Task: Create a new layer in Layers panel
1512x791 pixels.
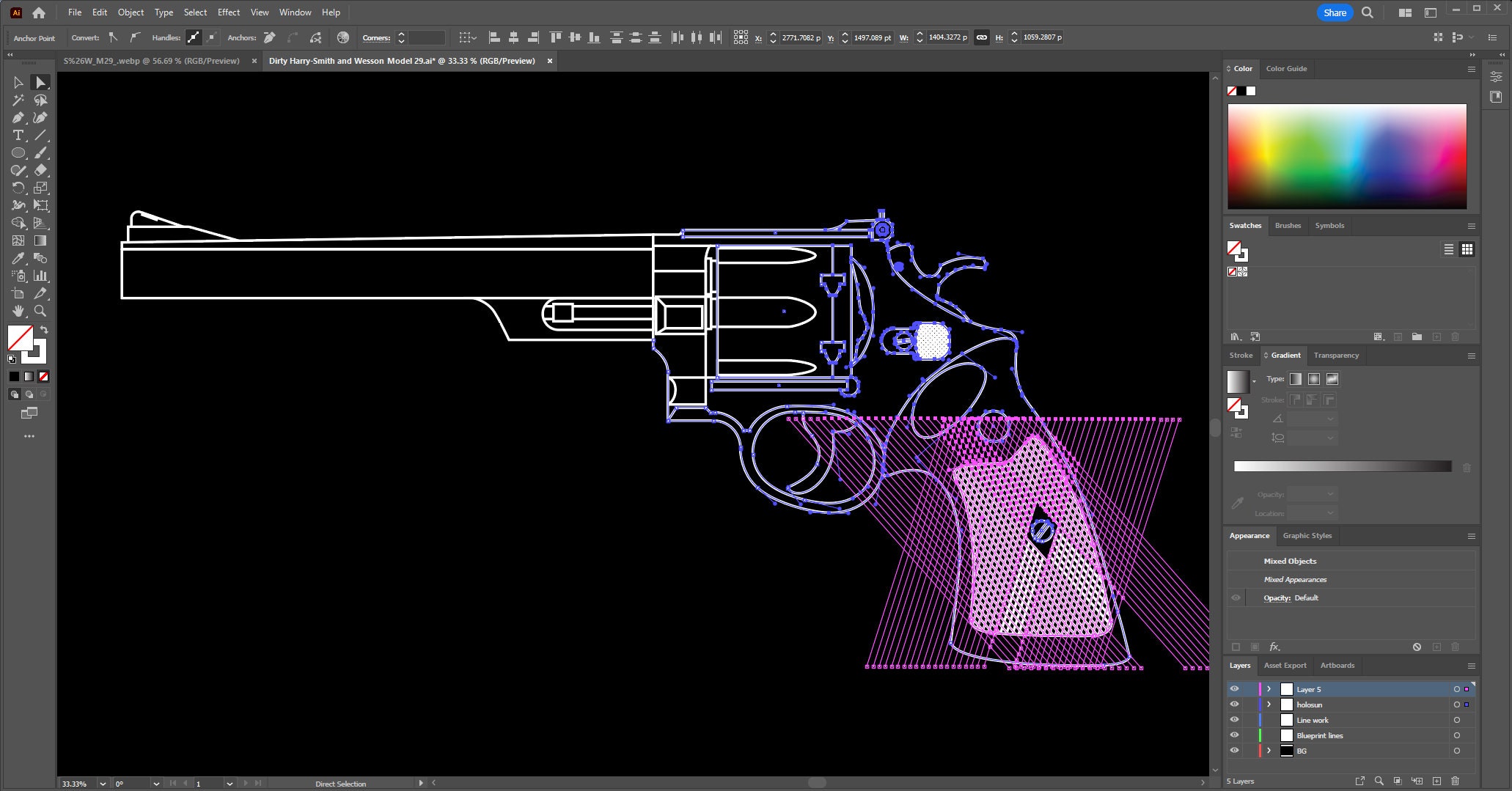Action: [x=1436, y=781]
